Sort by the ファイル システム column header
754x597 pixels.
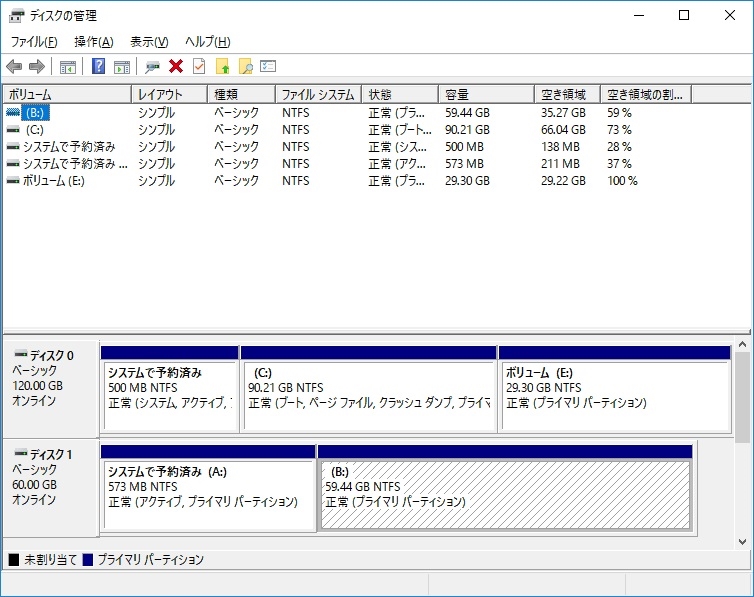tap(317, 95)
